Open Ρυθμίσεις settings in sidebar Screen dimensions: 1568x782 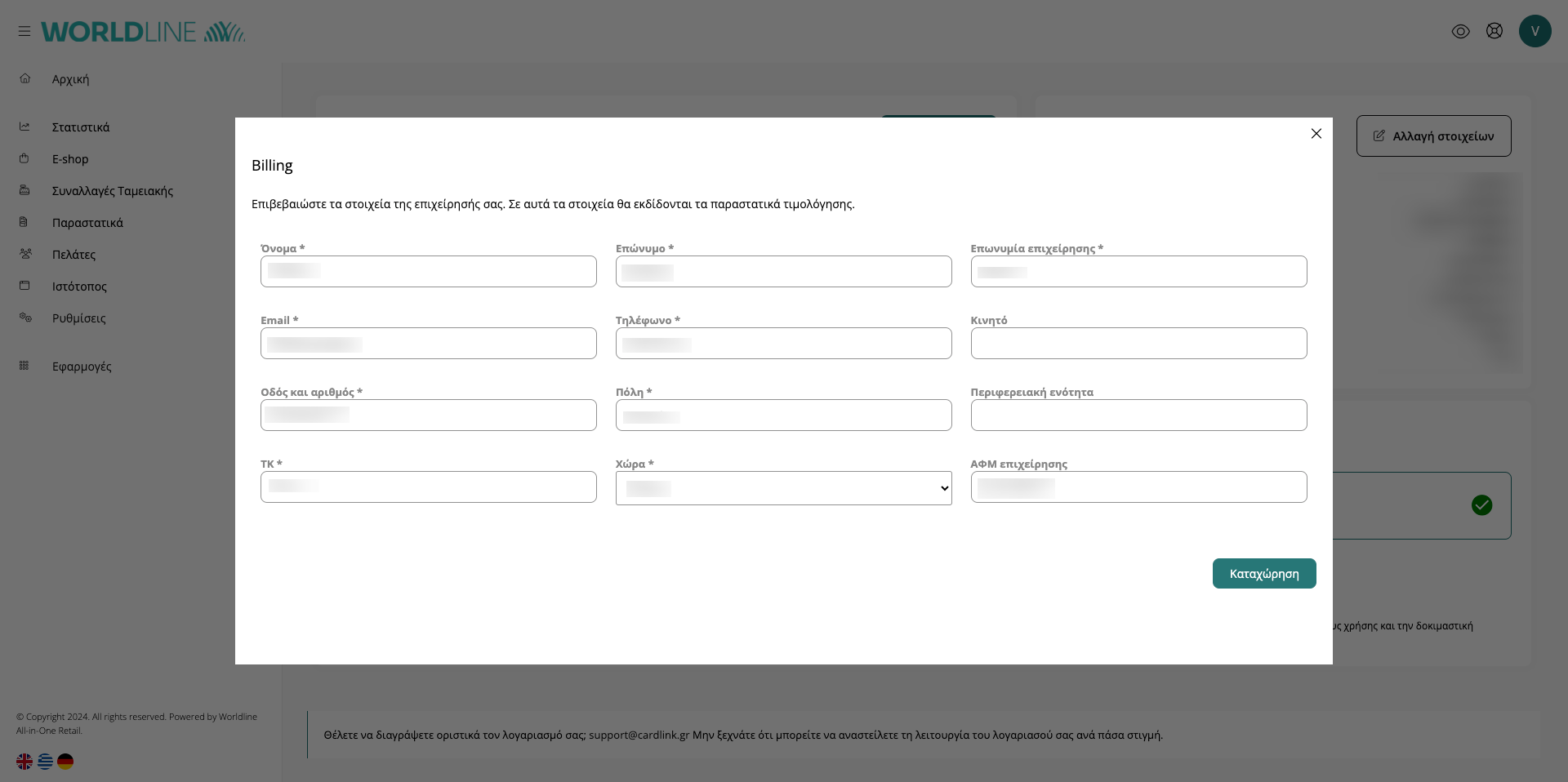coord(78,318)
